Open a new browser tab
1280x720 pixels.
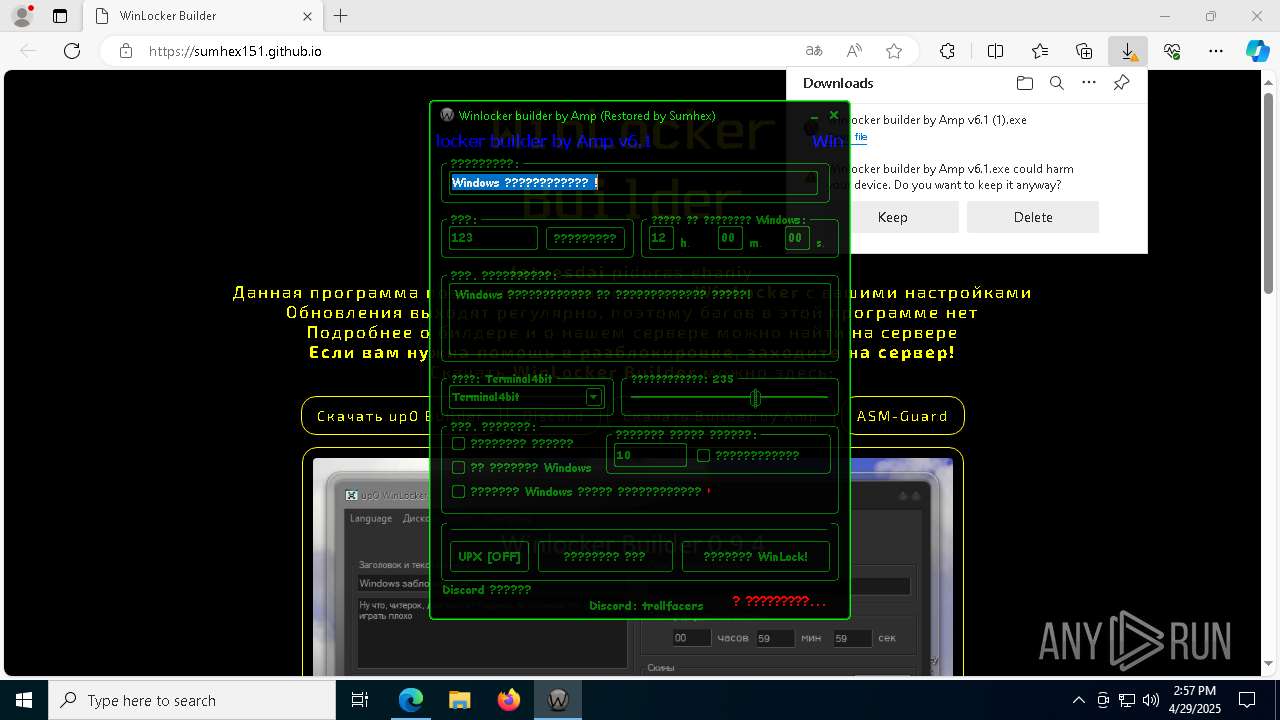(341, 16)
